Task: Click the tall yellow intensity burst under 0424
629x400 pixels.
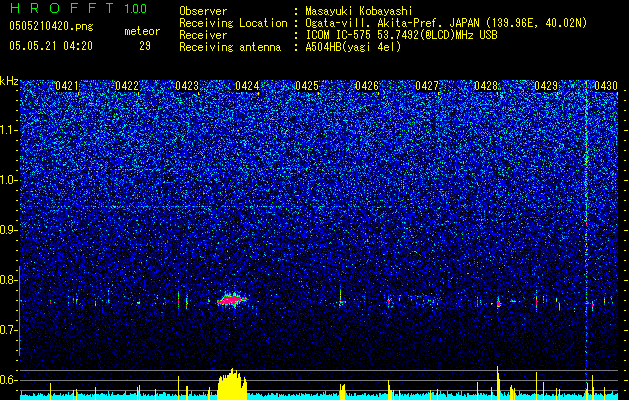Action: tap(232, 384)
